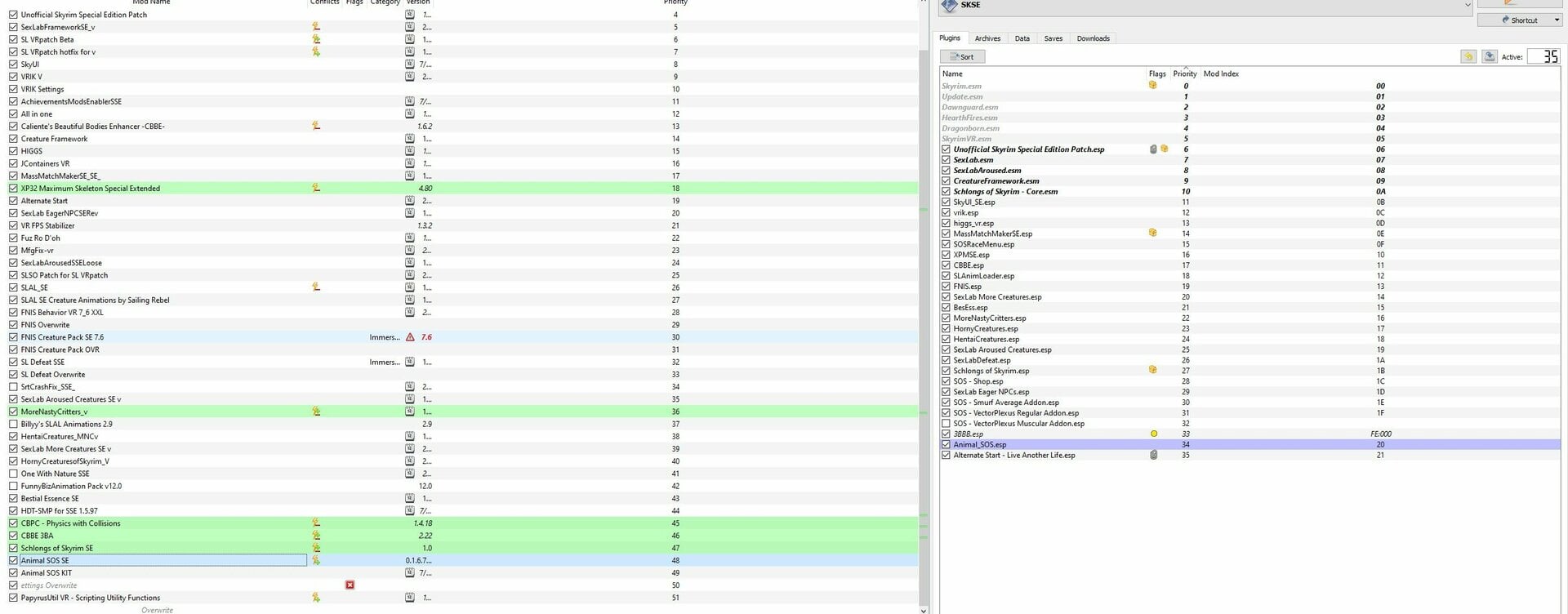Uncheck the Animal_SOS.esp plugin checkbox

point(946,444)
